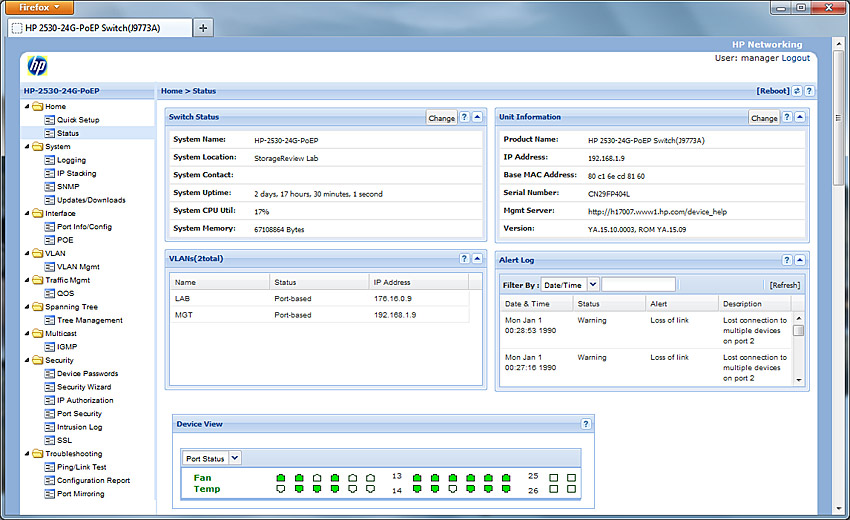850x520 pixels.
Task: Click the Home folder icon
Action: (x=37, y=106)
